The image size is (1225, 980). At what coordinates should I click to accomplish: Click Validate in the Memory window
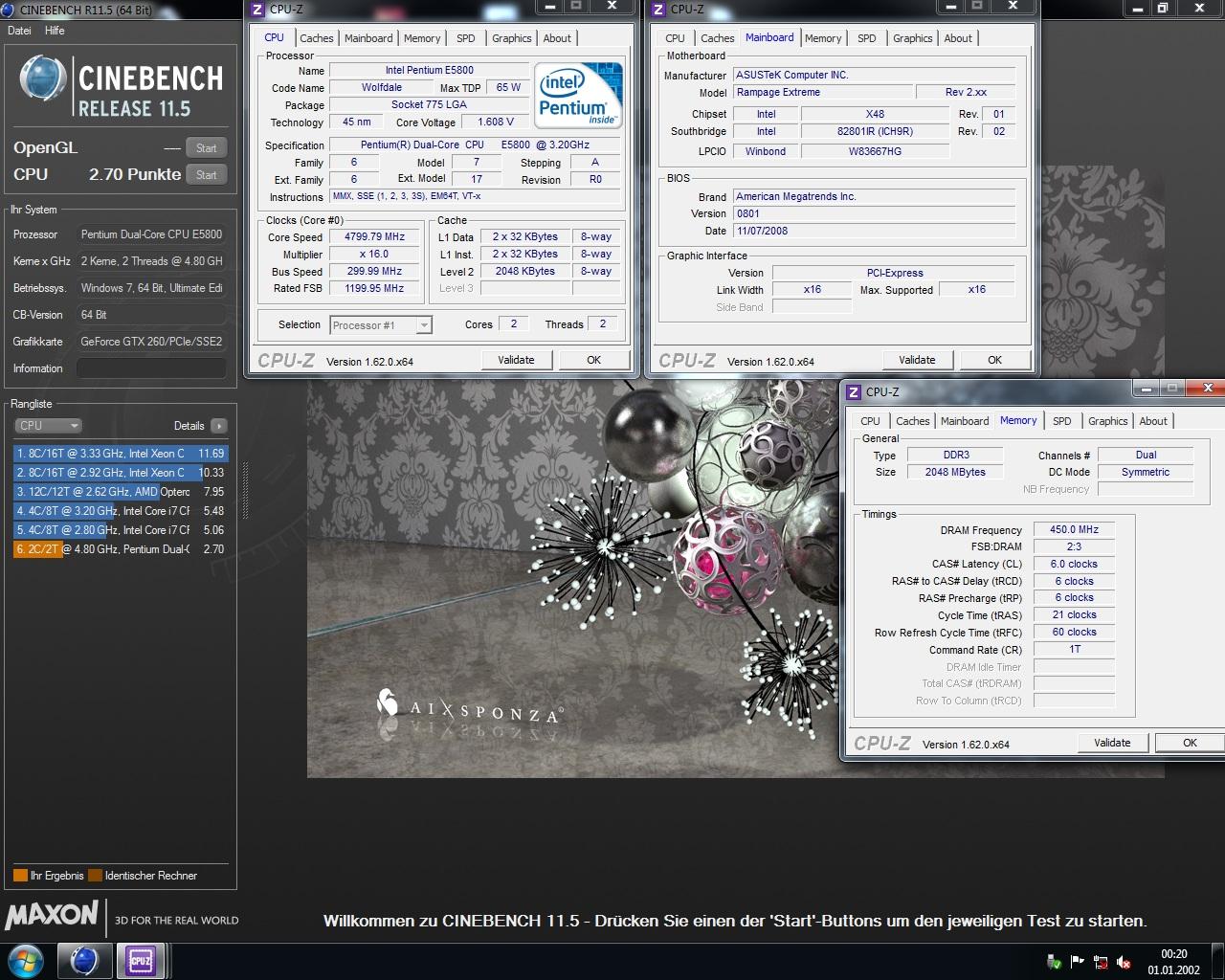(1112, 743)
